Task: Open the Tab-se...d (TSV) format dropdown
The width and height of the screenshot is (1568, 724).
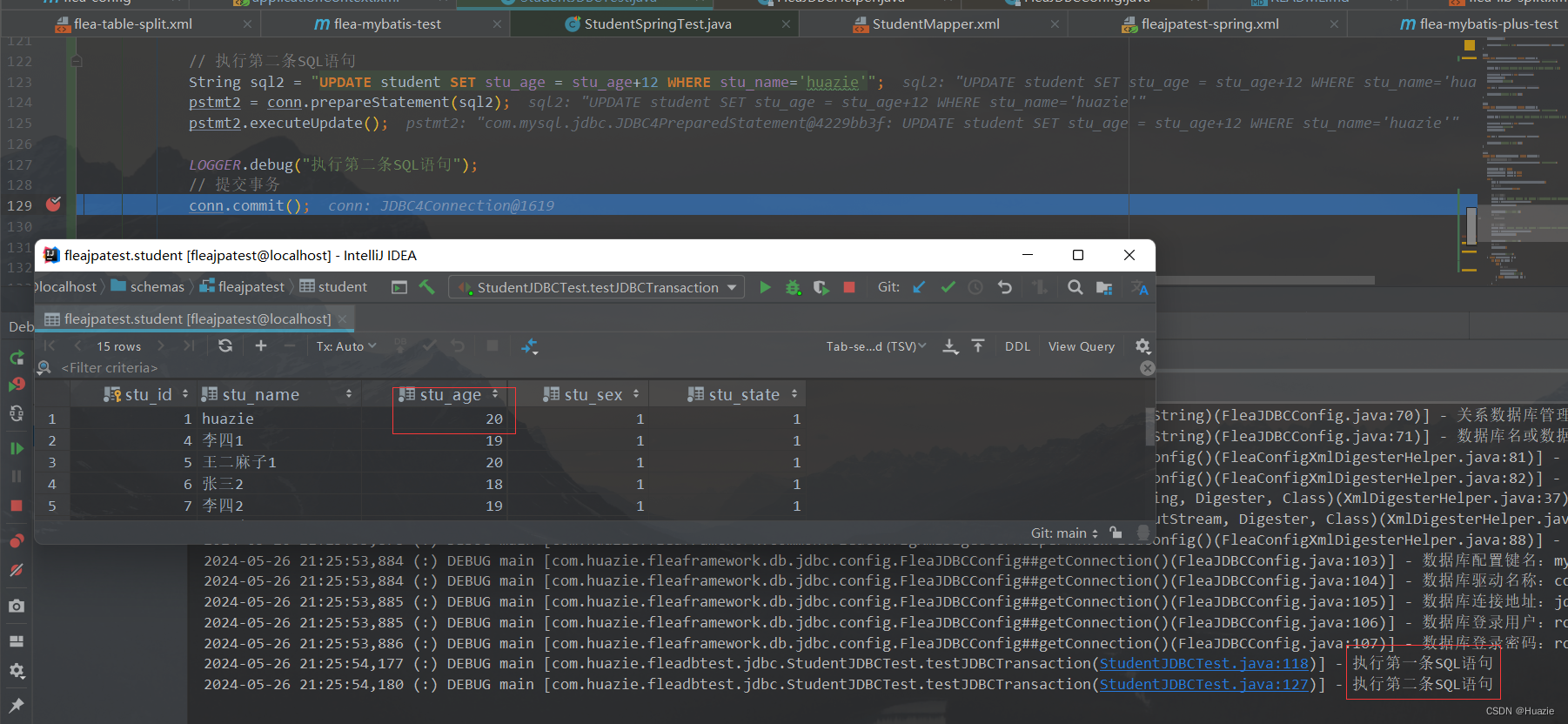Action: click(x=876, y=346)
